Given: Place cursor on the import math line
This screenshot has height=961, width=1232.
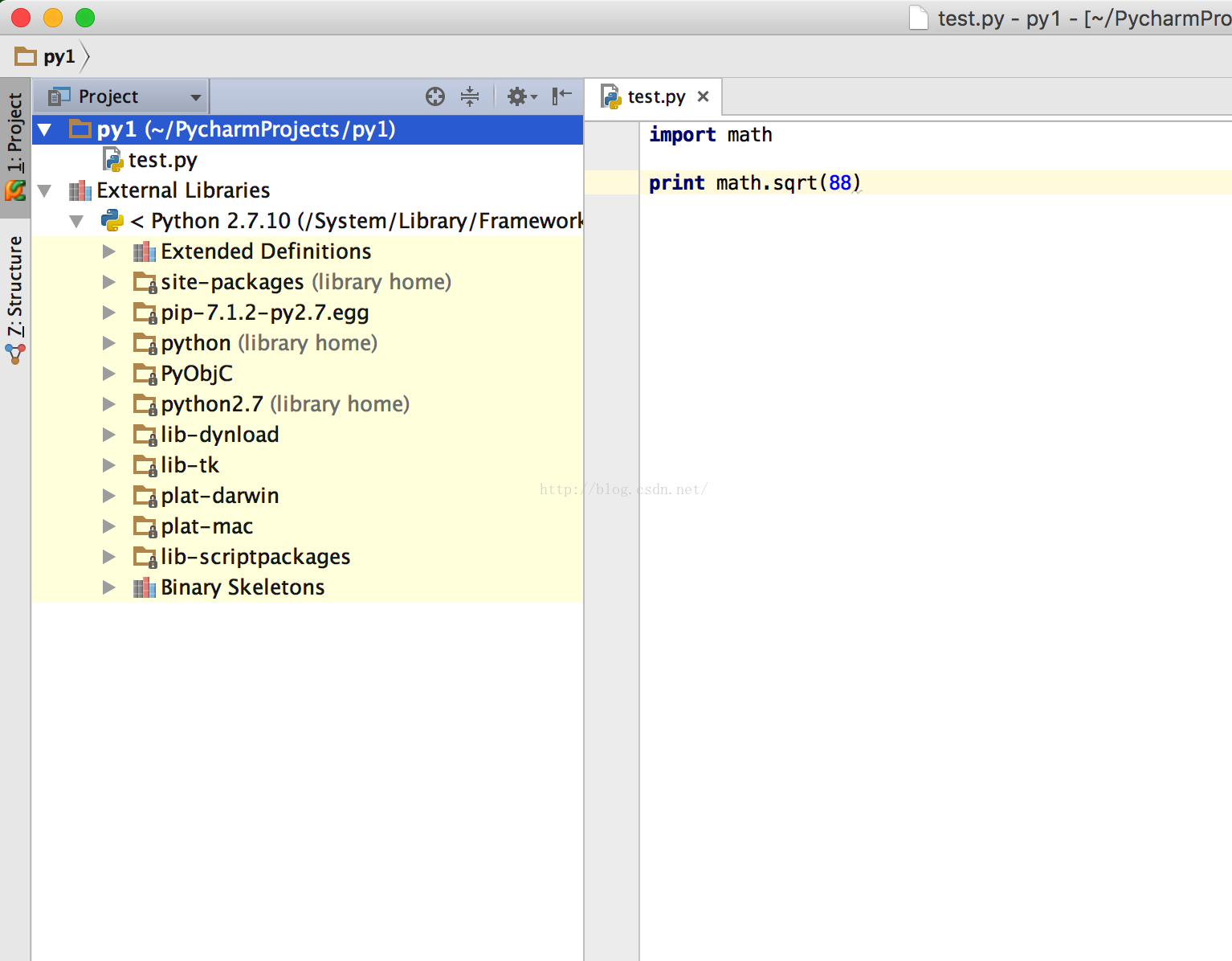Looking at the screenshot, I should point(711,134).
